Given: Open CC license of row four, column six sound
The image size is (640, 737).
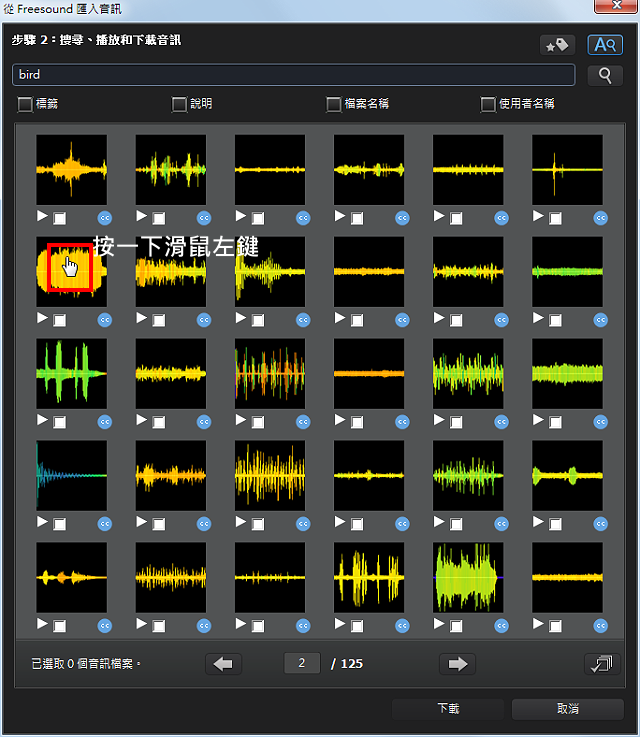Looking at the screenshot, I should (601, 524).
